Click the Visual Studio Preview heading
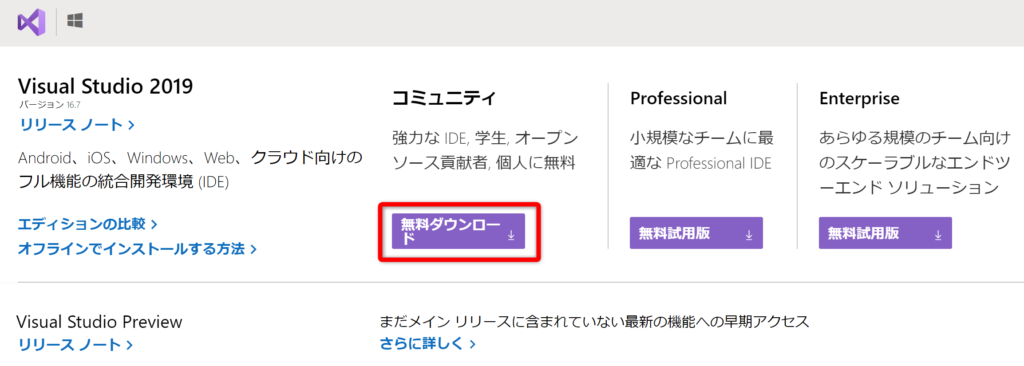This screenshot has height=366, width=1024. (100, 322)
